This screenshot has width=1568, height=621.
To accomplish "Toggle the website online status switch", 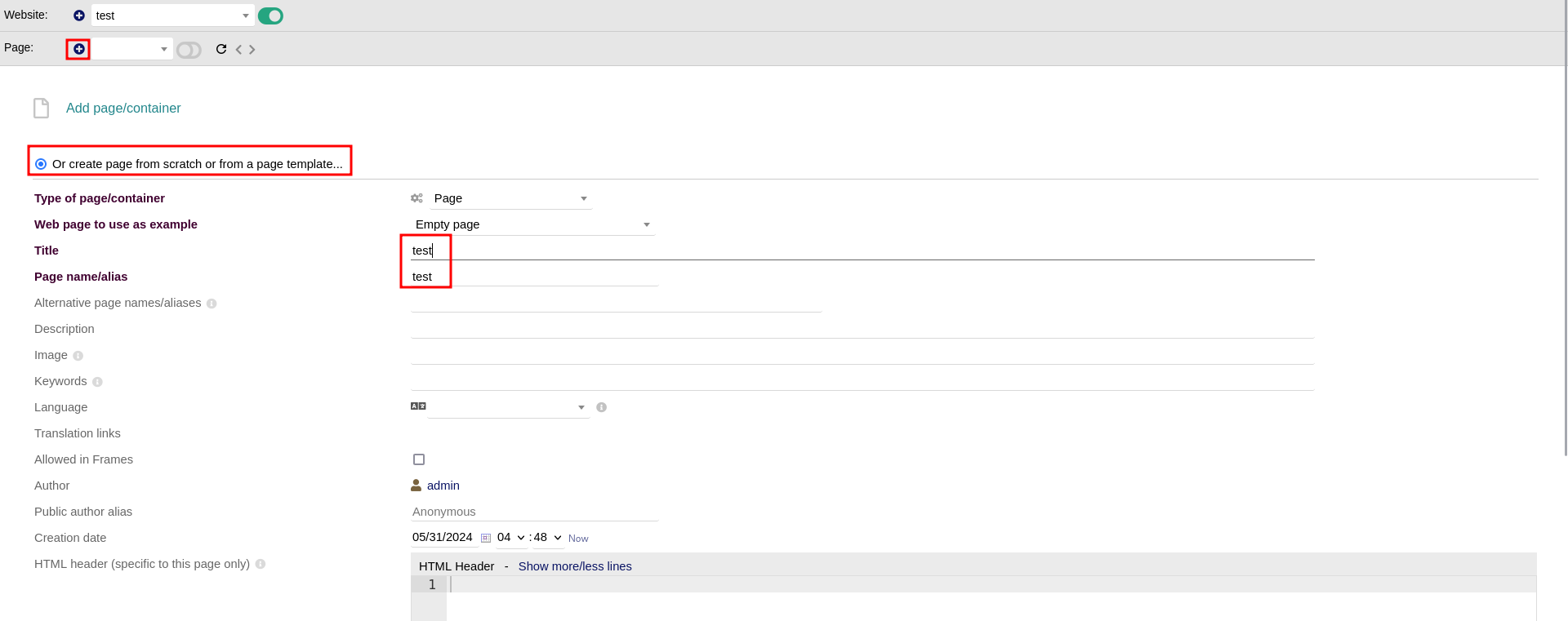I will tap(270, 16).
